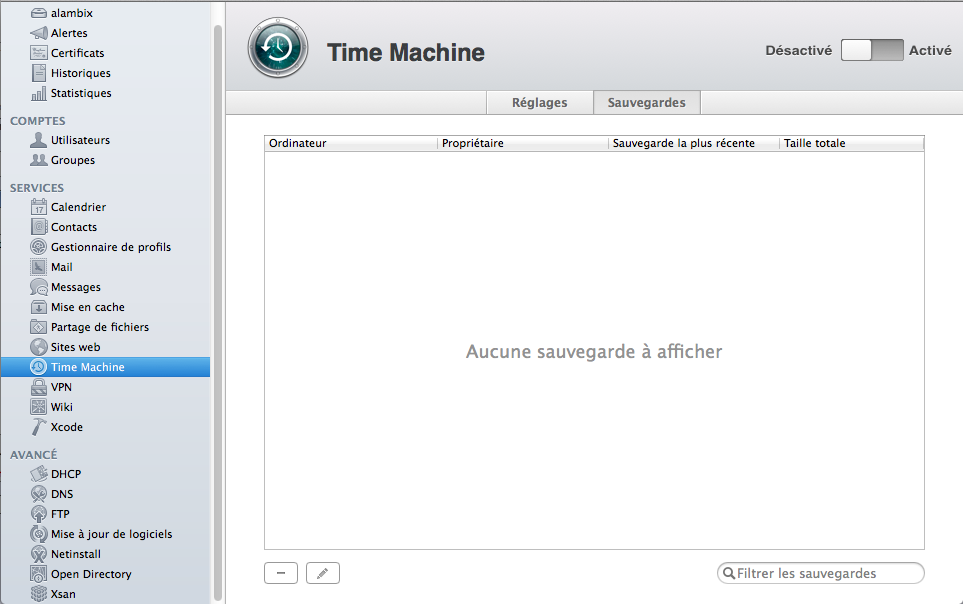Screen dimensions: 963x604
Task: Click the Time Machine icon in sidebar
Action: (x=39, y=367)
